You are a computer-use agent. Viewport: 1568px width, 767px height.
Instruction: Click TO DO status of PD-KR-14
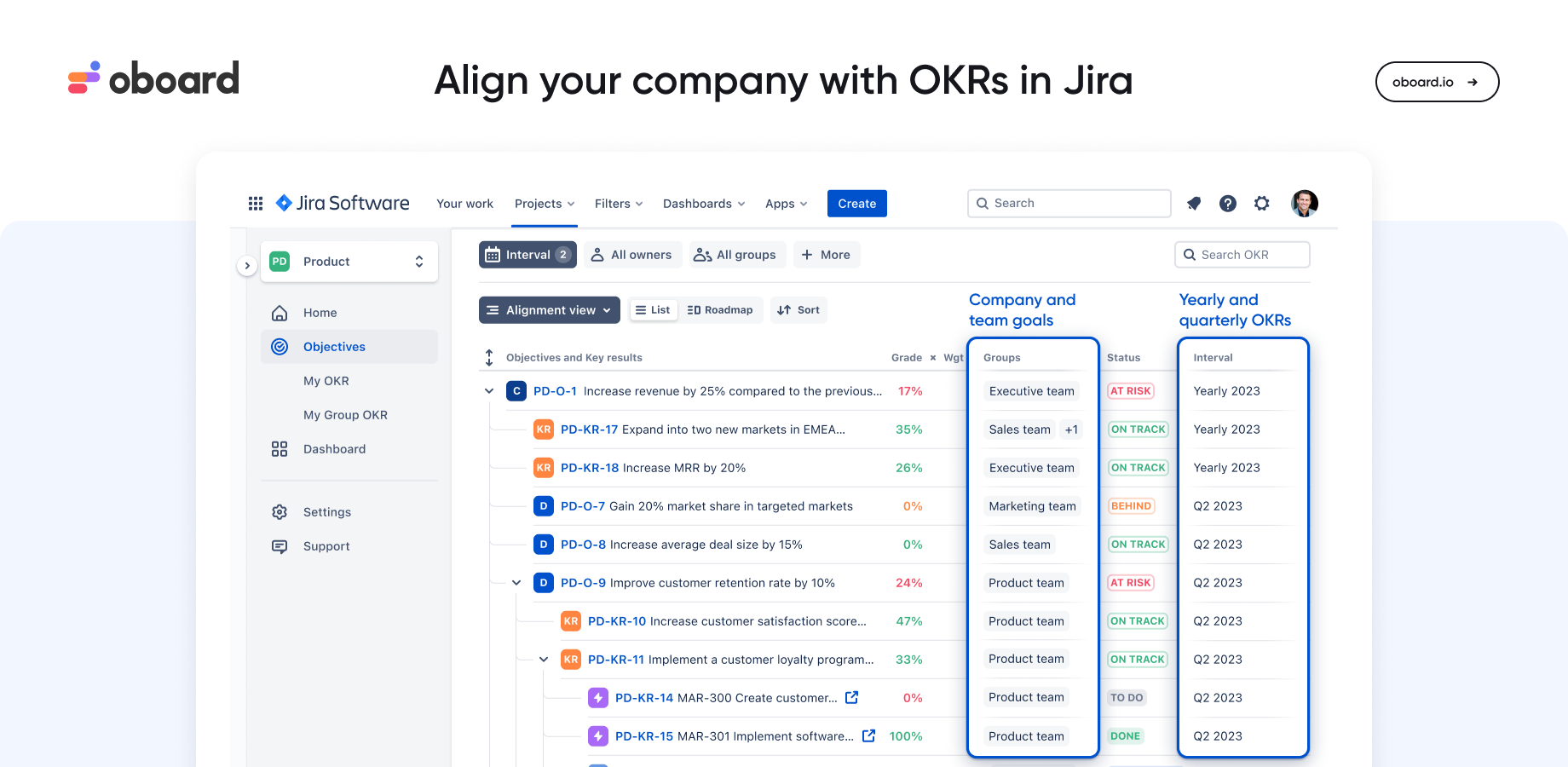[x=1127, y=698]
